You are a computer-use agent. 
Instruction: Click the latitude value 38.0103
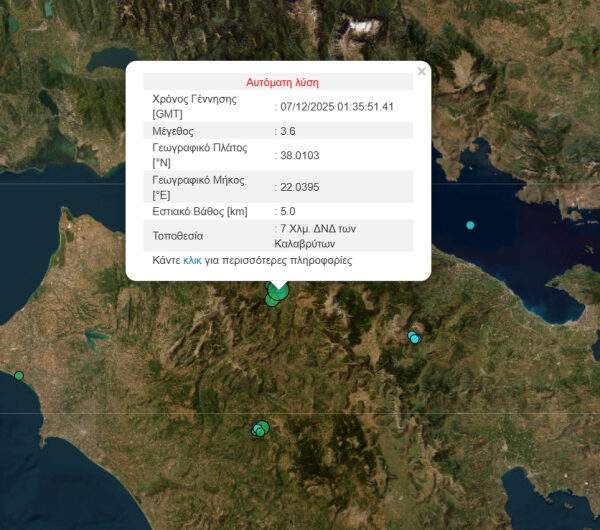300,155
